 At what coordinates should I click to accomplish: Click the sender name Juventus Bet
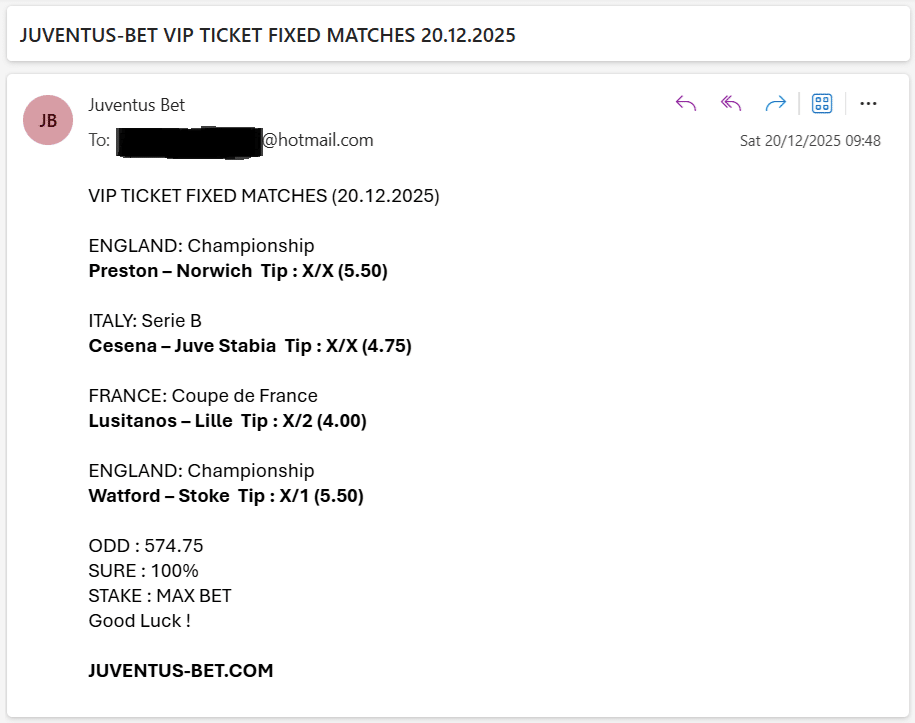[136, 105]
